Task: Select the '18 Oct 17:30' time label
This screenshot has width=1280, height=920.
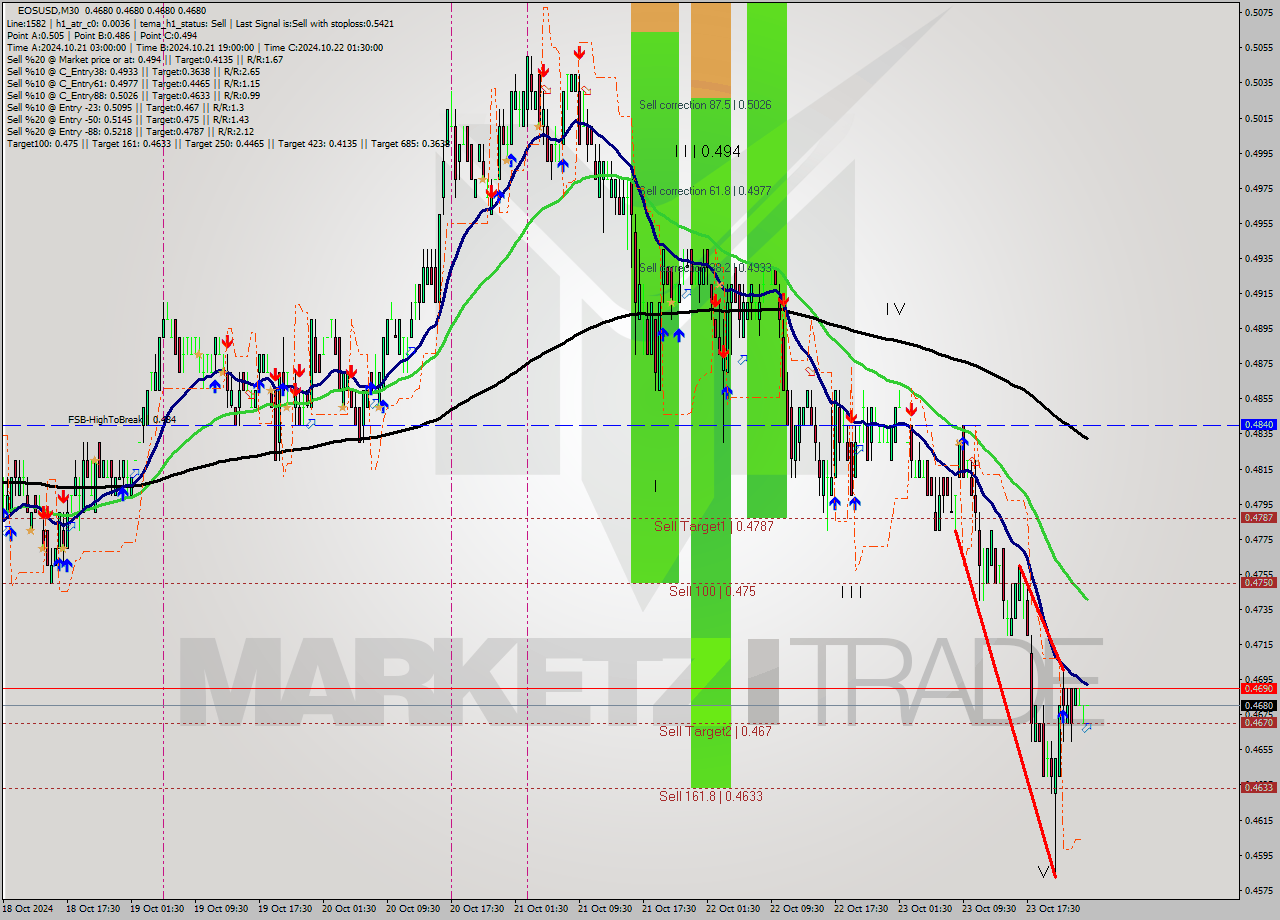Action: pos(92,909)
